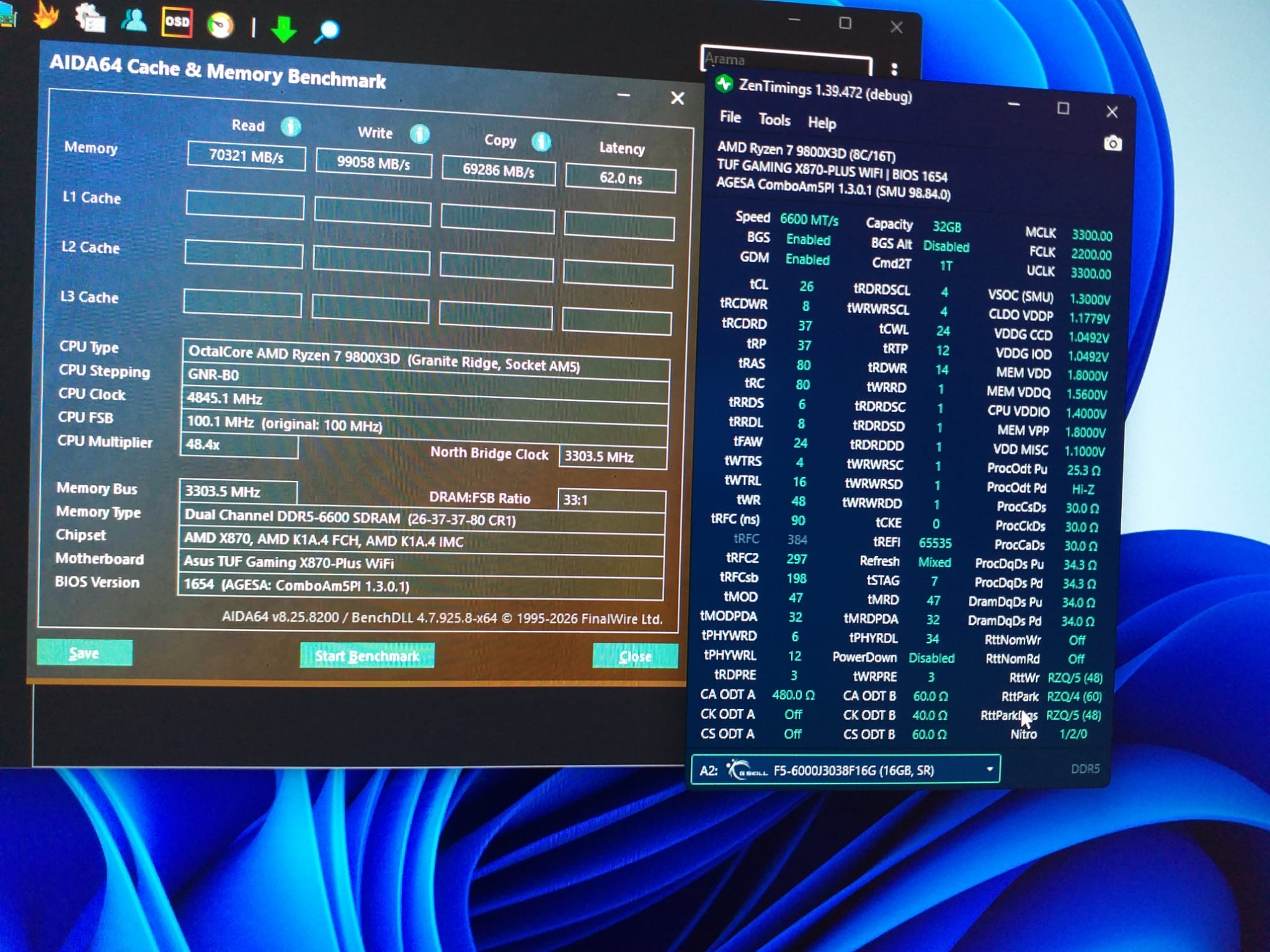Take a ZenTimings screenshot with the camera icon

click(x=1112, y=144)
